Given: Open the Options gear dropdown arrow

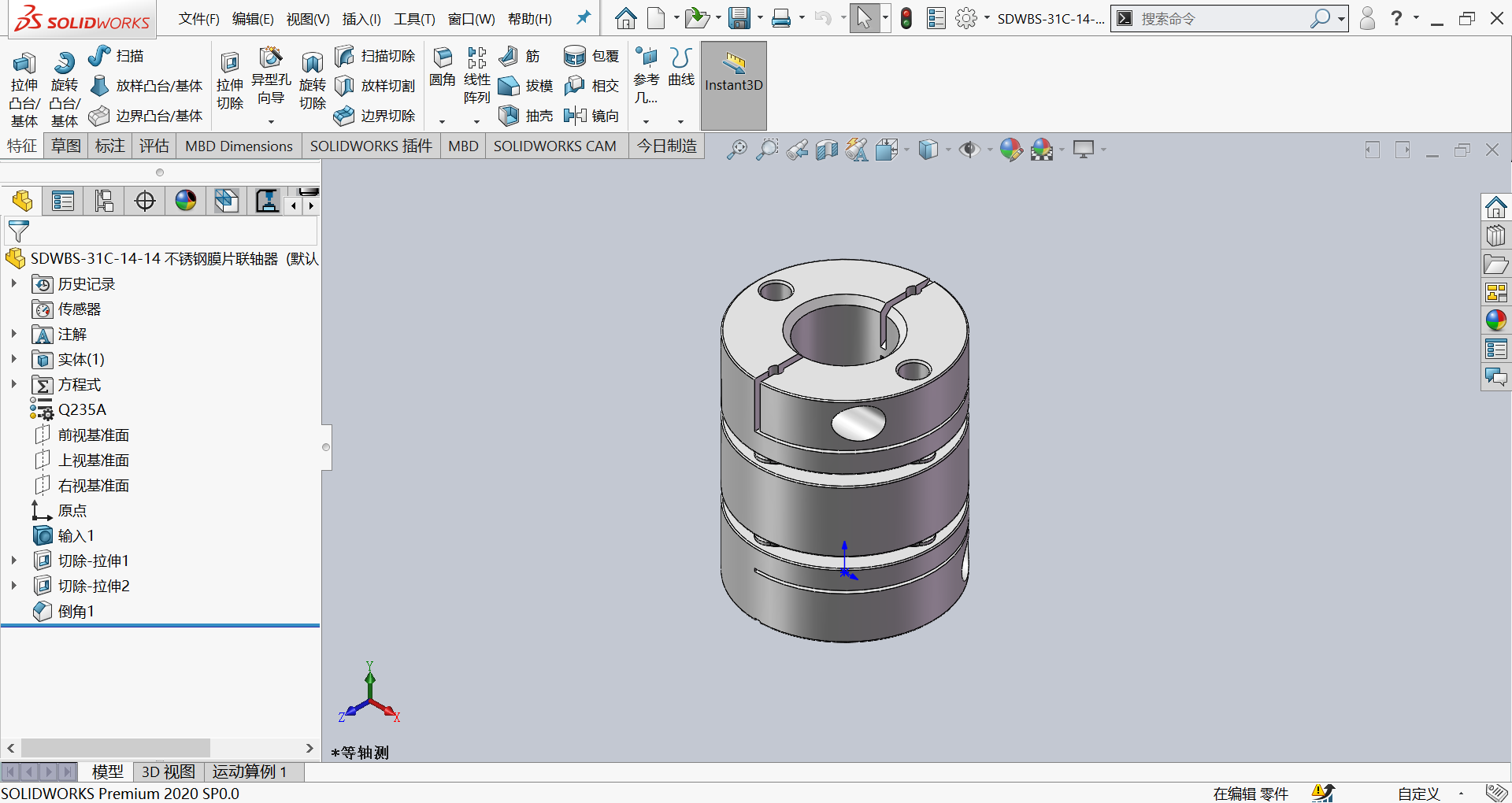Looking at the screenshot, I should point(987,18).
